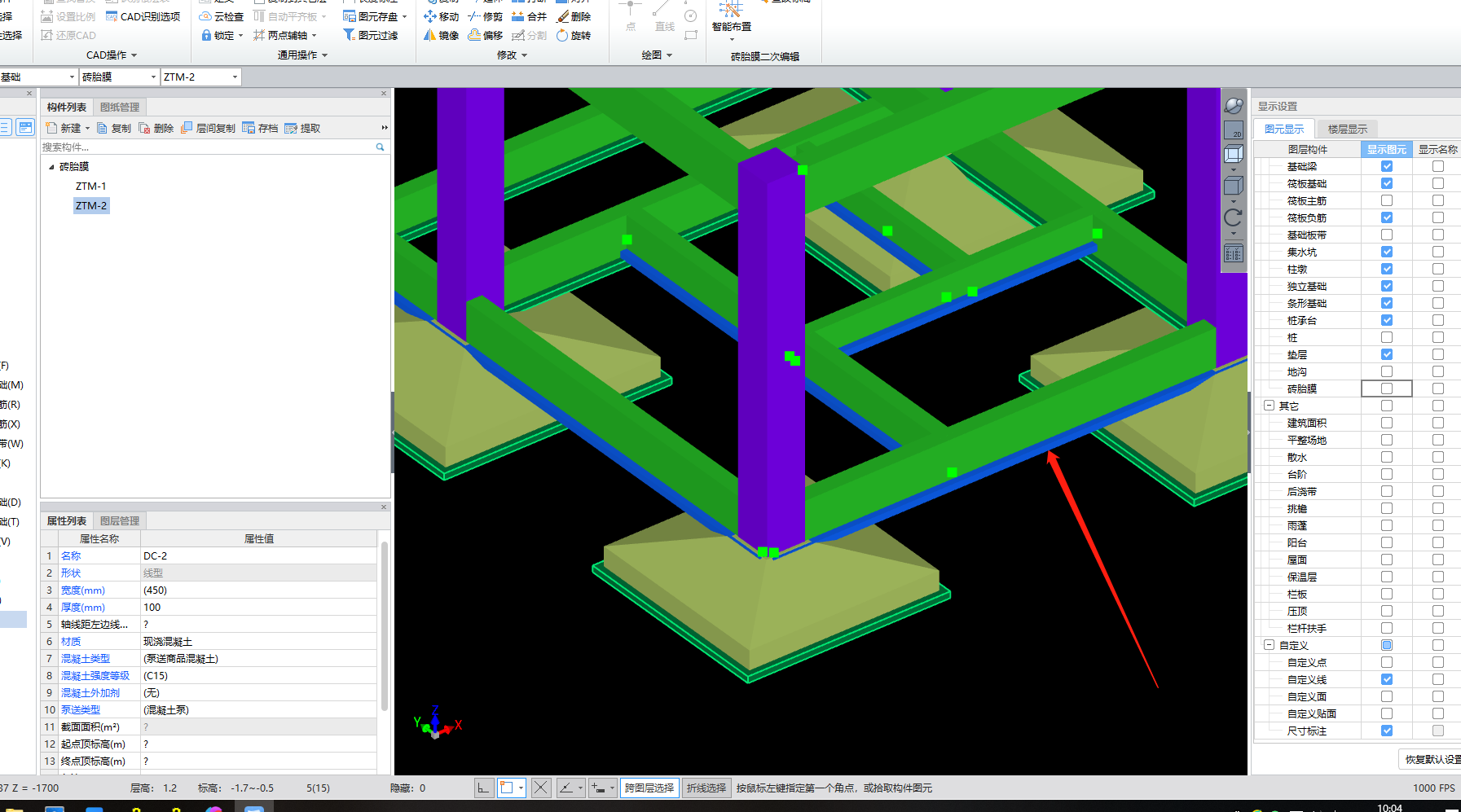Collapse the 其它 group in display settings

[1269, 406]
